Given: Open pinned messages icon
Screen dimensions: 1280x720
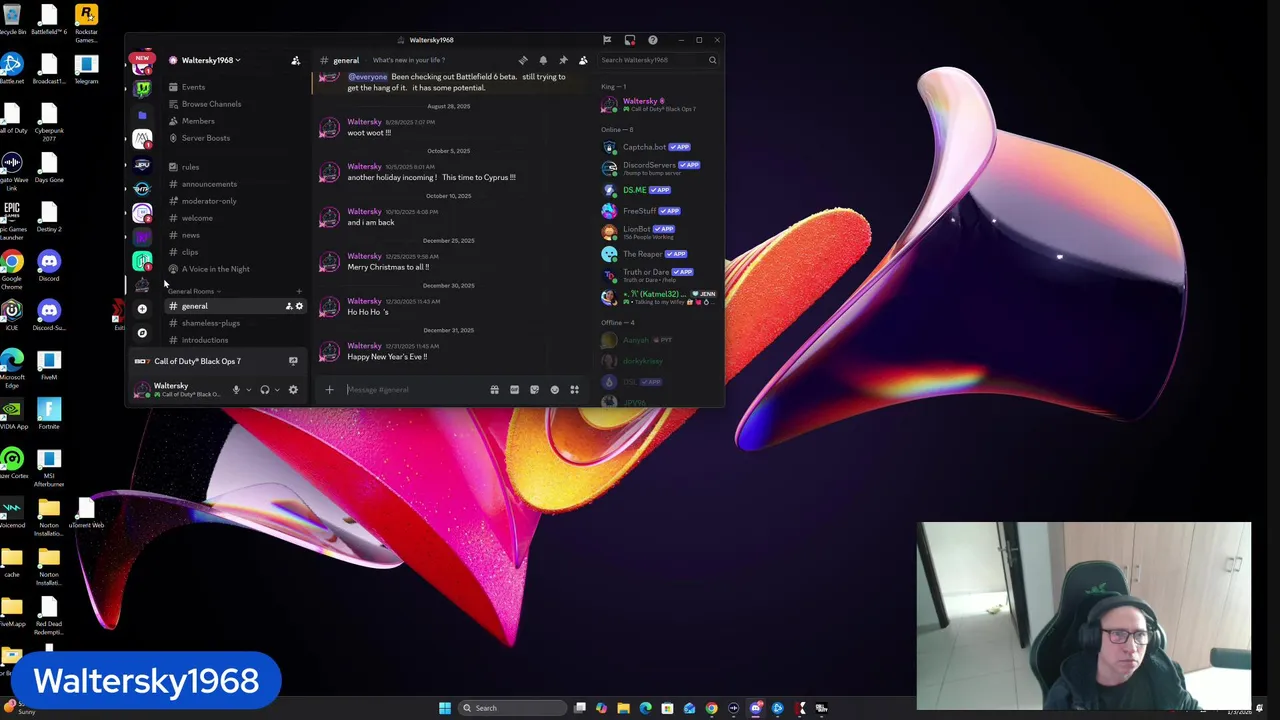Looking at the screenshot, I should [x=563, y=60].
